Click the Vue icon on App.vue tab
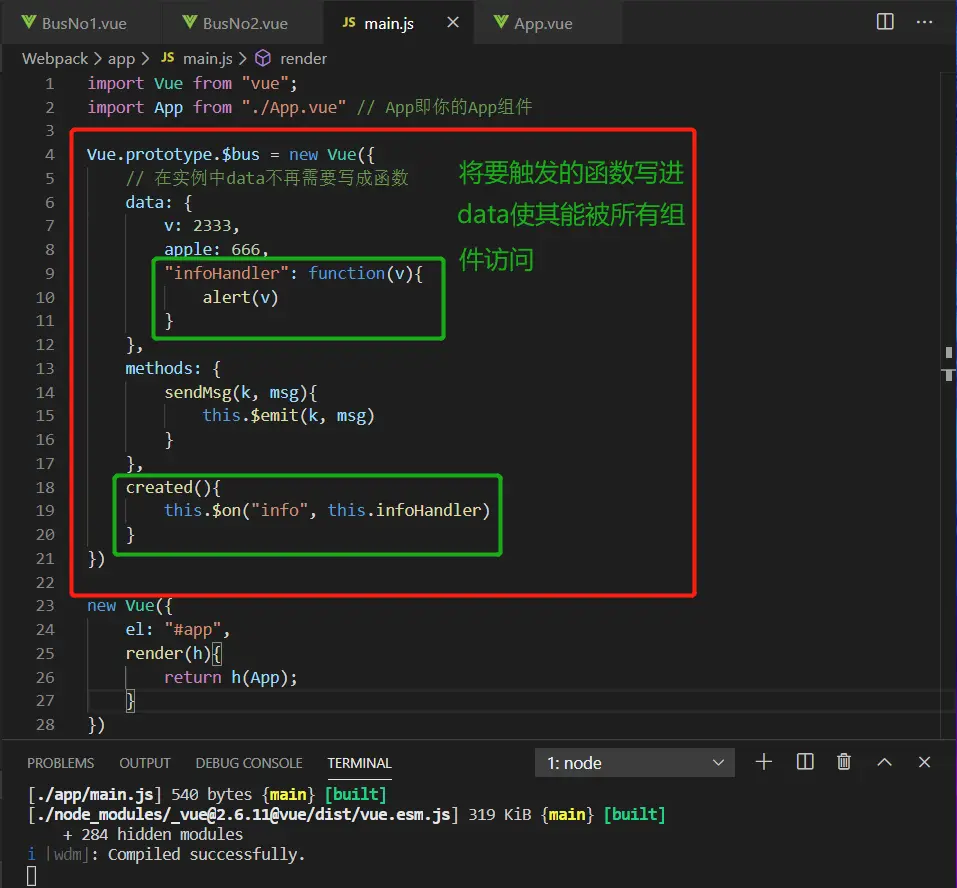 (501, 23)
